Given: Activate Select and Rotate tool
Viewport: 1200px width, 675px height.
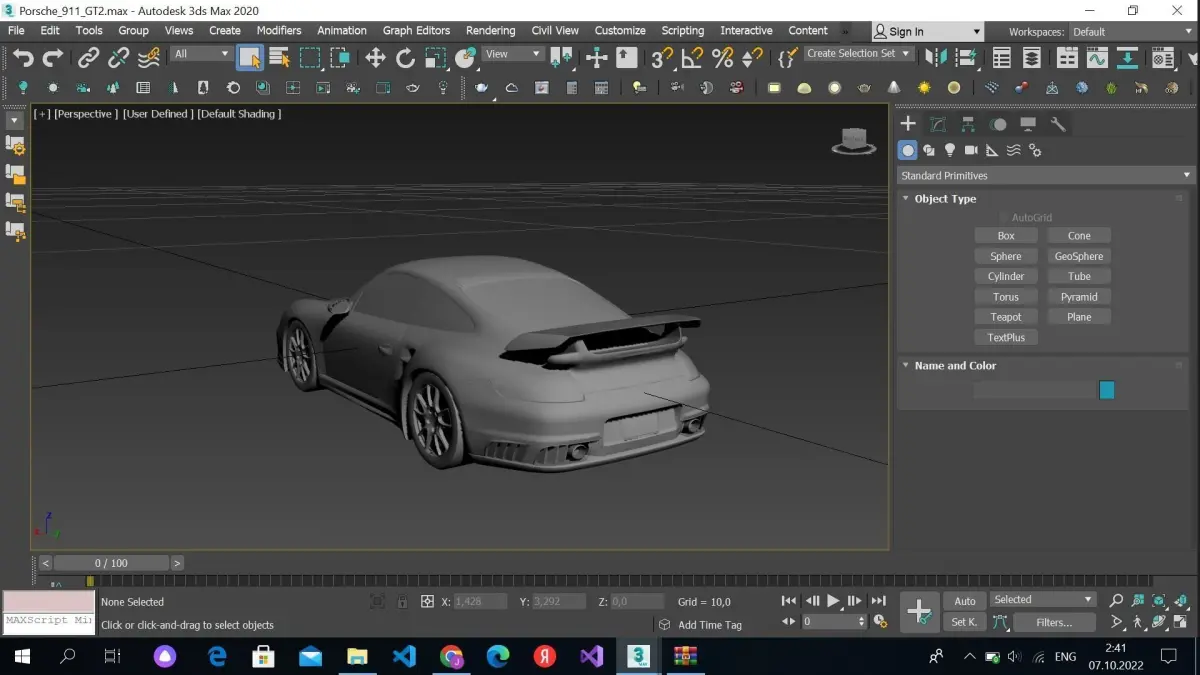Looking at the screenshot, I should (405, 58).
